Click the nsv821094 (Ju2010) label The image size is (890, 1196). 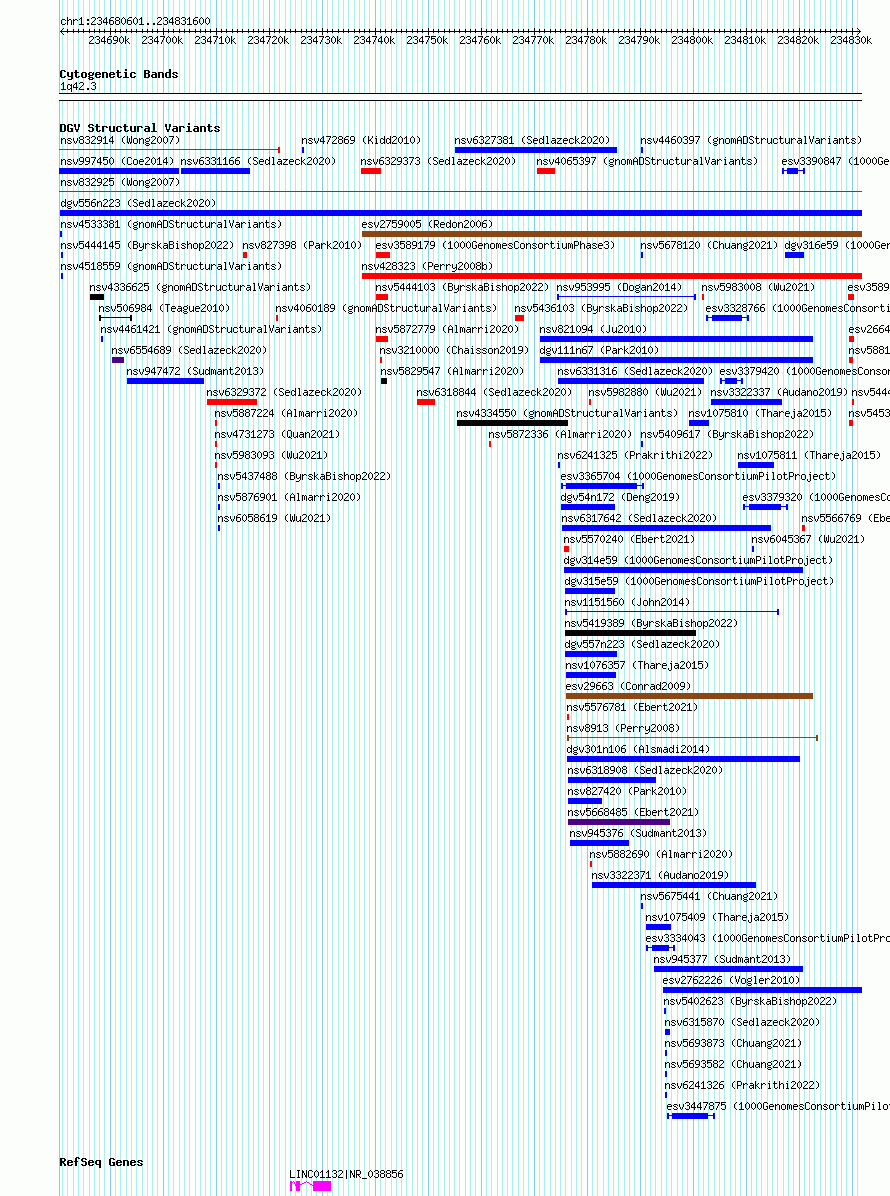[593, 329]
